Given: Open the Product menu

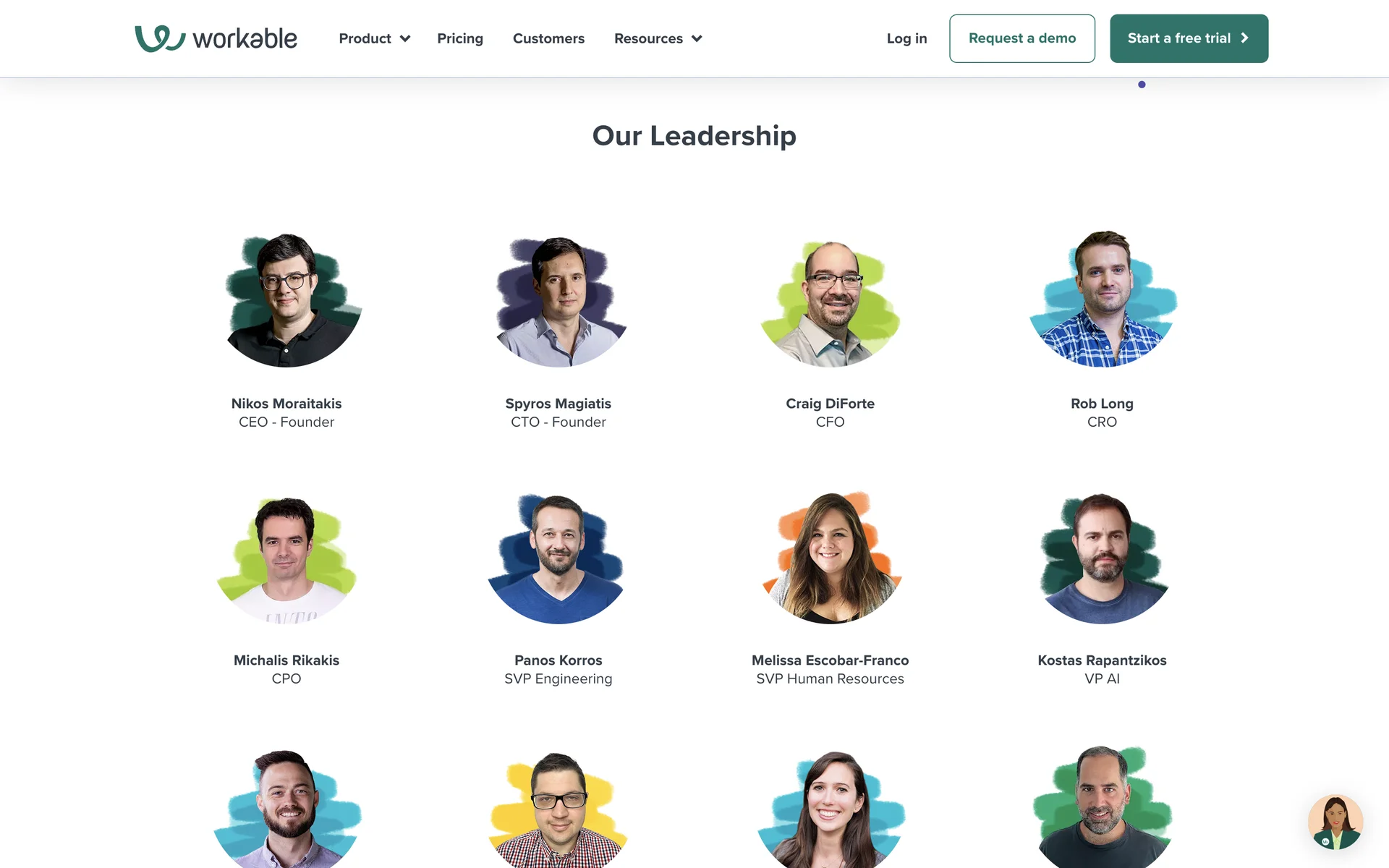Looking at the screenshot, I should 374,38.
